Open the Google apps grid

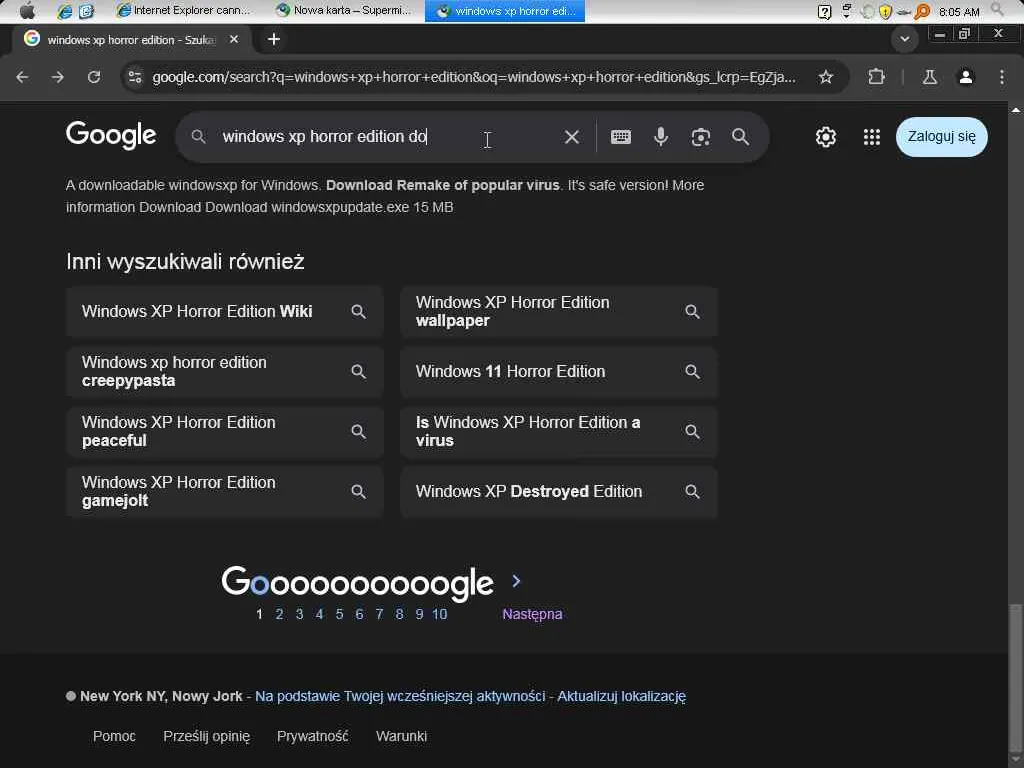tap(872, 136)
